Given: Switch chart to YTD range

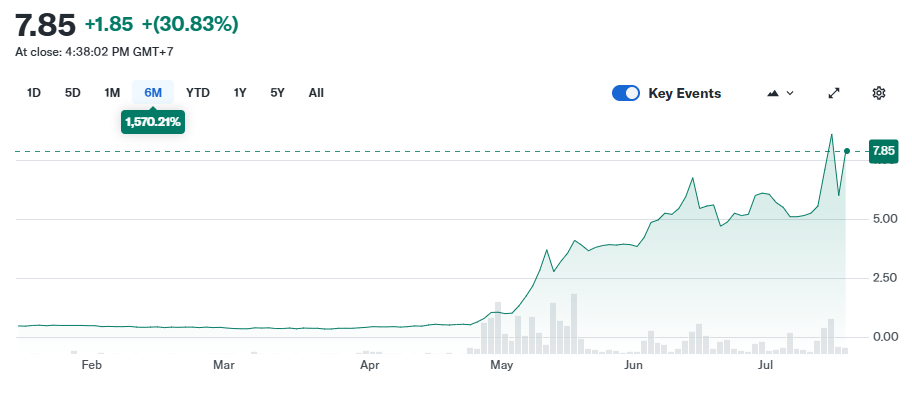Looking at the screenshot, I should pyautogui.click(x=198, y=92).
